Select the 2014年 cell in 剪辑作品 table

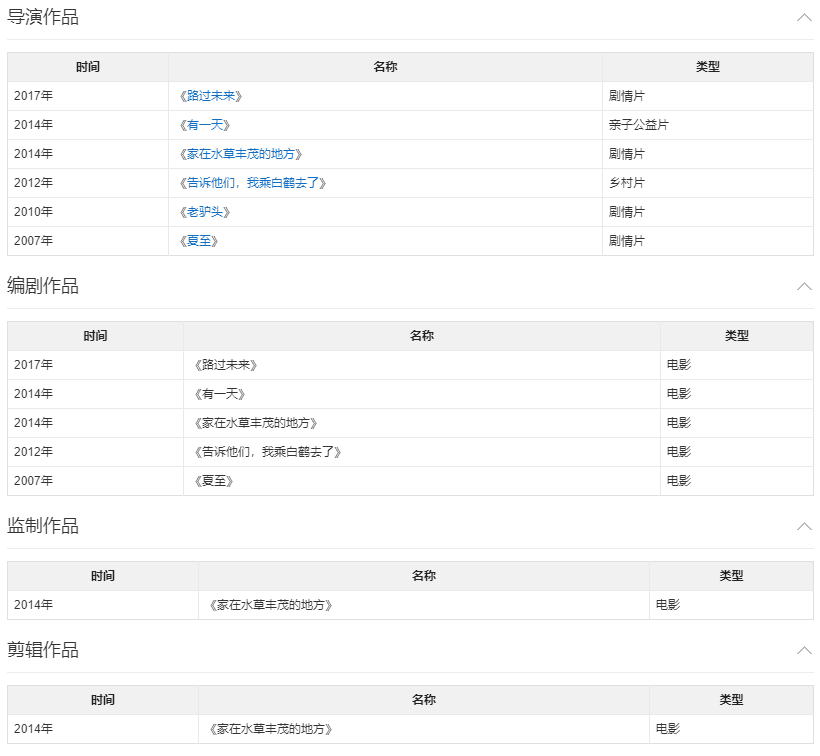(x=103, y=729)
